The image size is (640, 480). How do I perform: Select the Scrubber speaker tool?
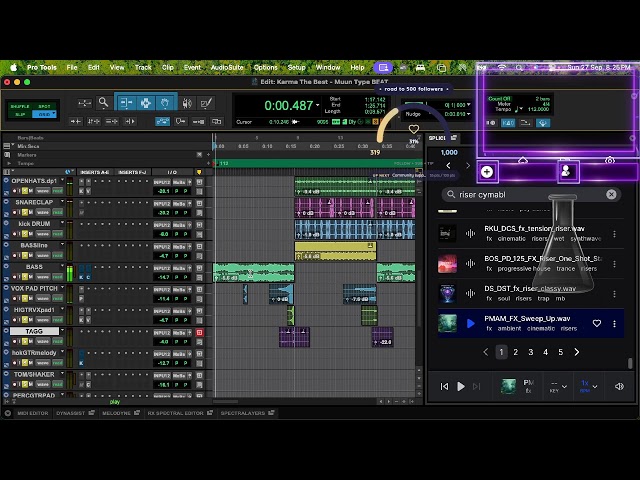click(x=187, y=103)
